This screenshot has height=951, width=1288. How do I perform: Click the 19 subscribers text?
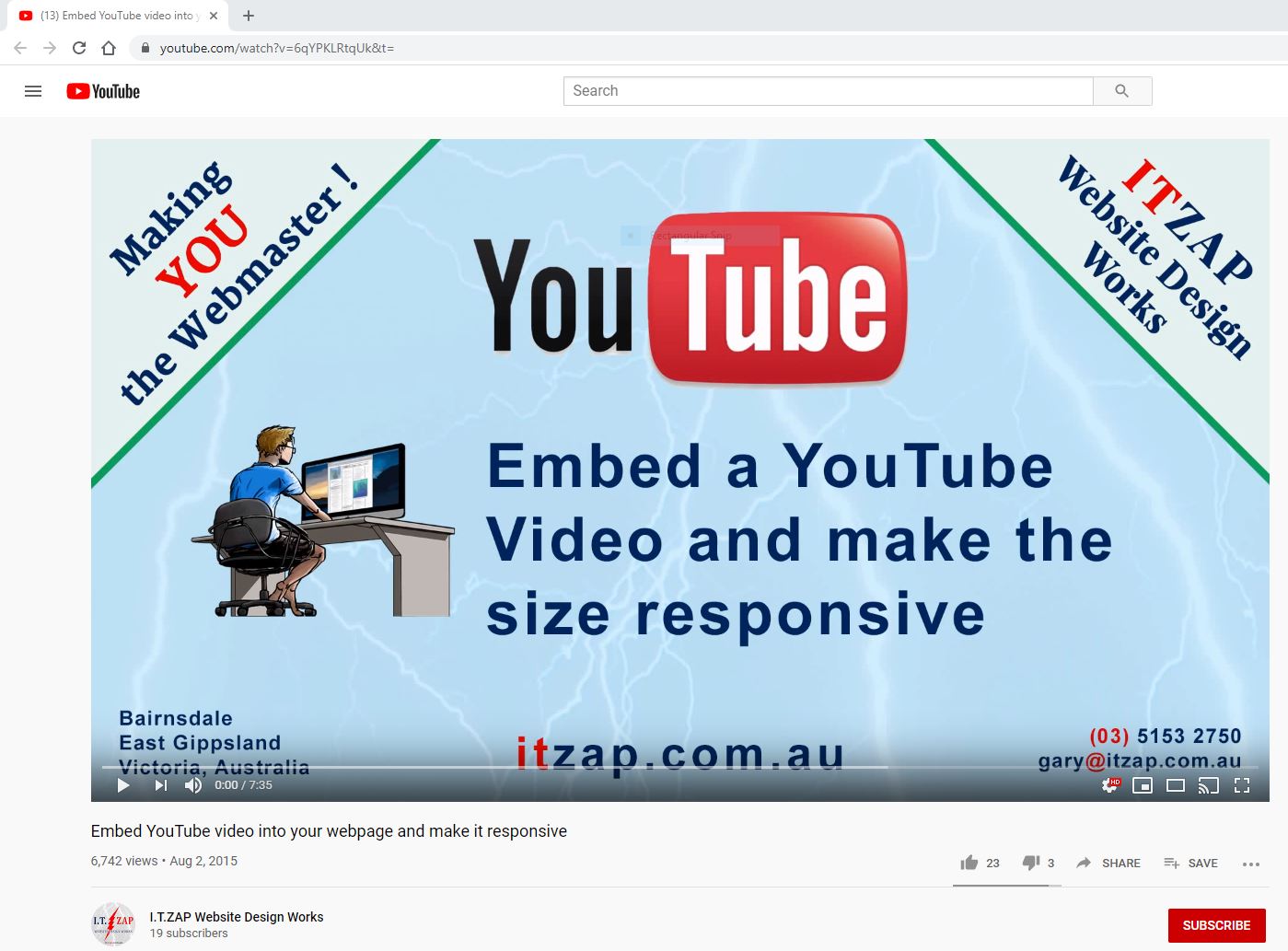coord(189,934)
